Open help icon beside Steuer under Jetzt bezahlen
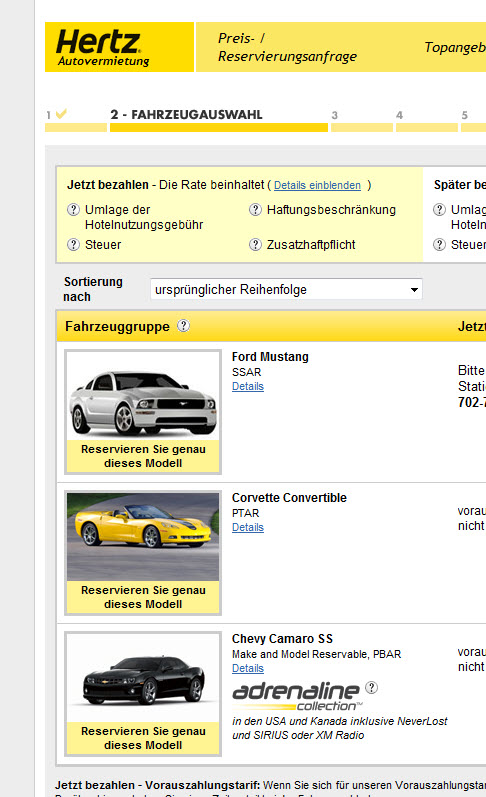Viewport: 486px width, 797px height. (73, 244)
